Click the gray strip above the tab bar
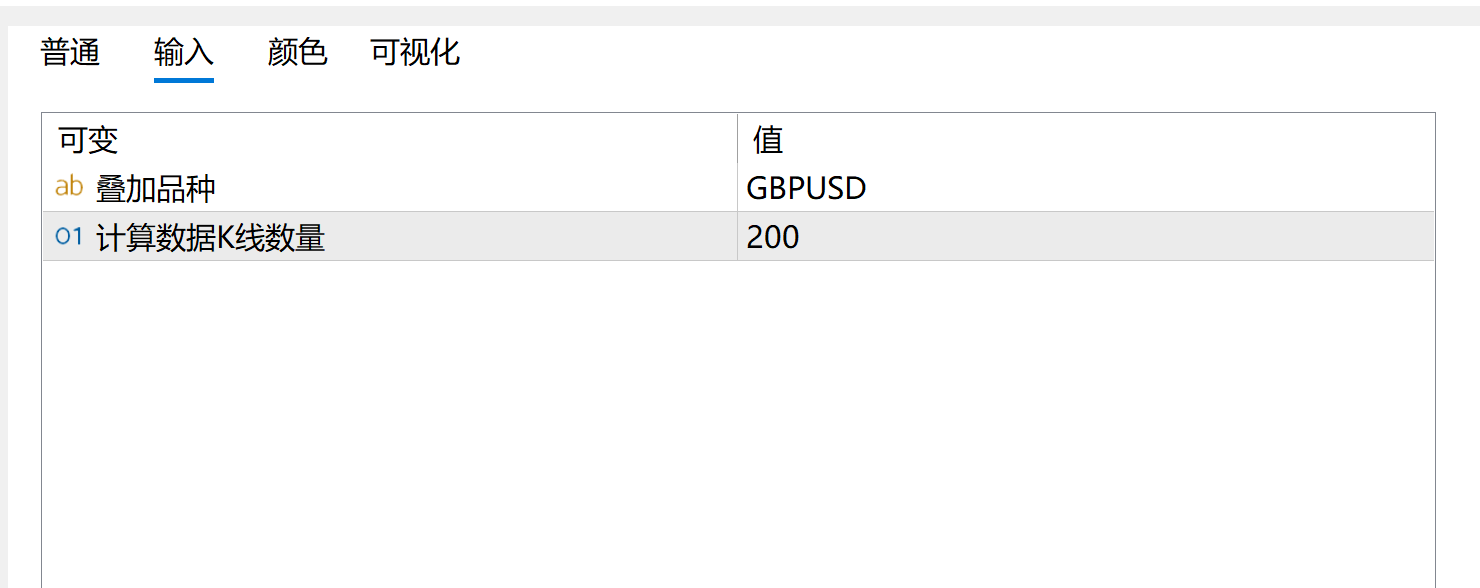The image size is (1480, 588). coord(740,14)
